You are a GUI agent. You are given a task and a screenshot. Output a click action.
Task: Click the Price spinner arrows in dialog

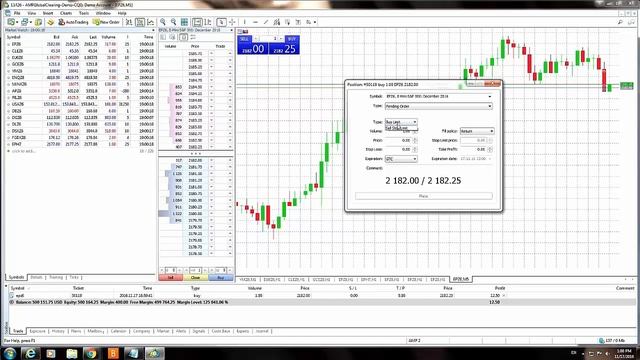tap(415, 140)
